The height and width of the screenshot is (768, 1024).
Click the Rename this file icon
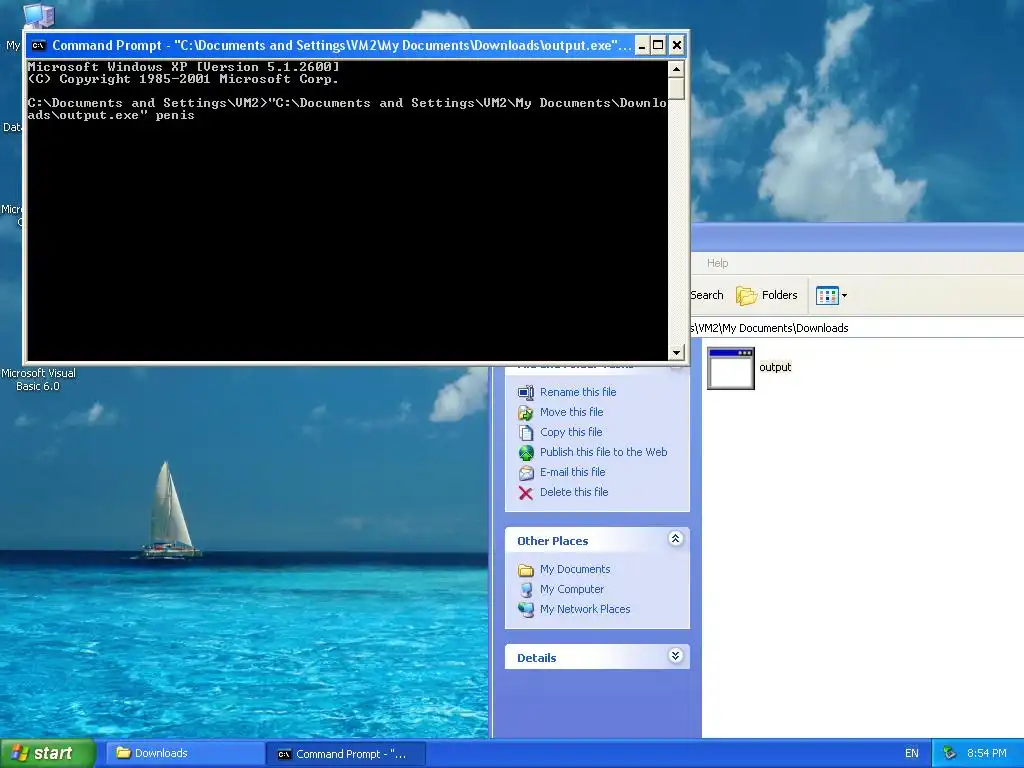(x=526, y=392)
